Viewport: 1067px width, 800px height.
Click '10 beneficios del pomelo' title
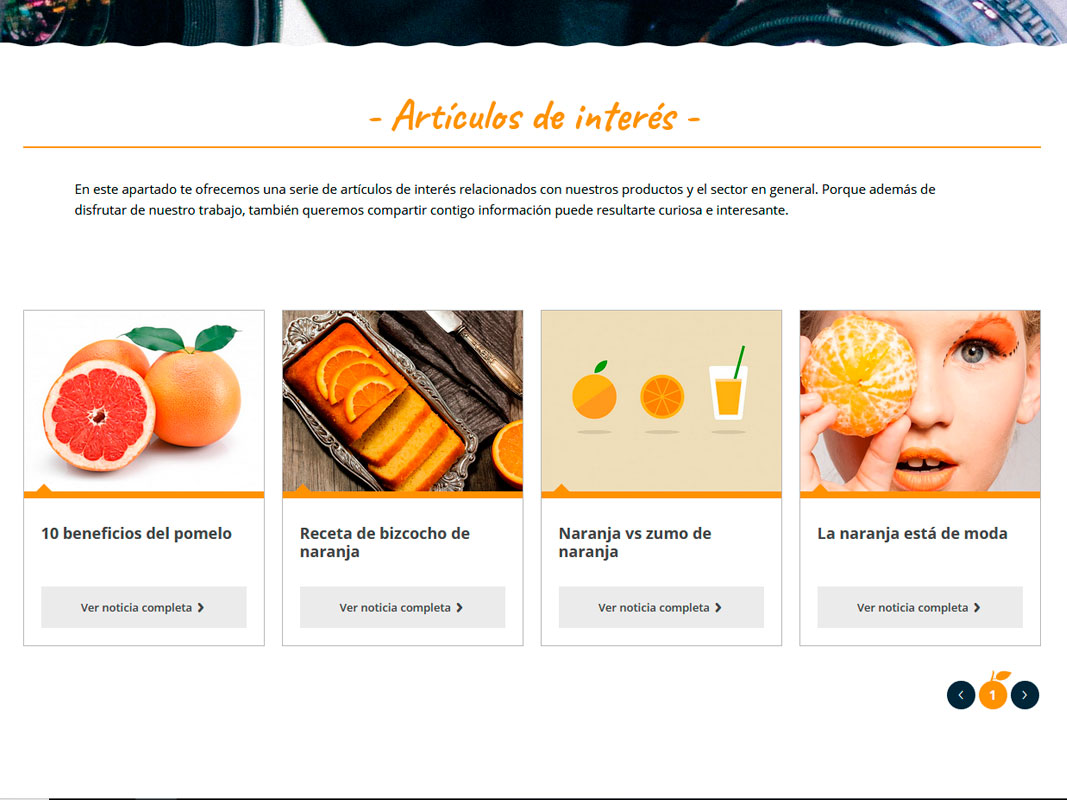tap(136, 533)
